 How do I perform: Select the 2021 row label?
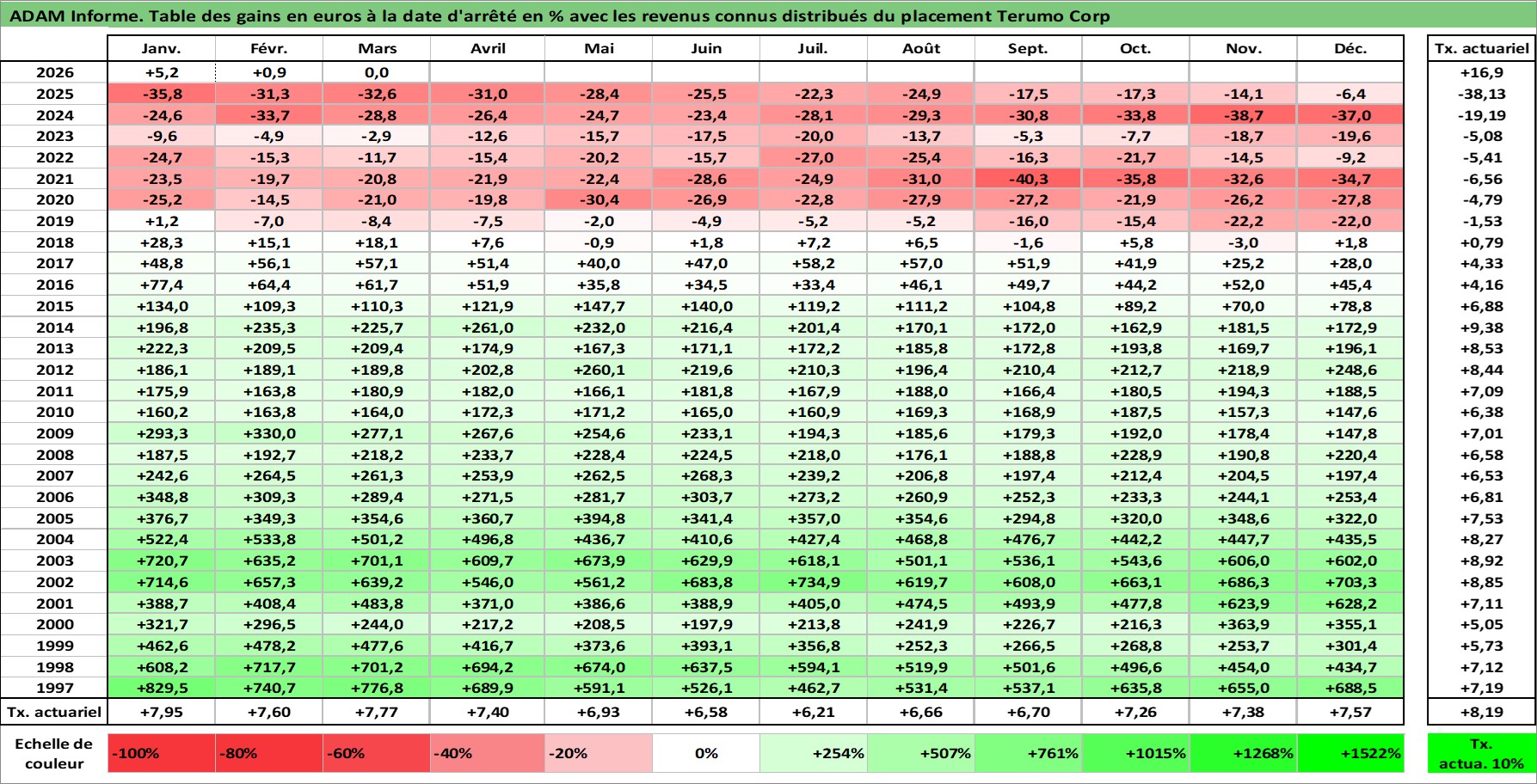pos(54,179)
